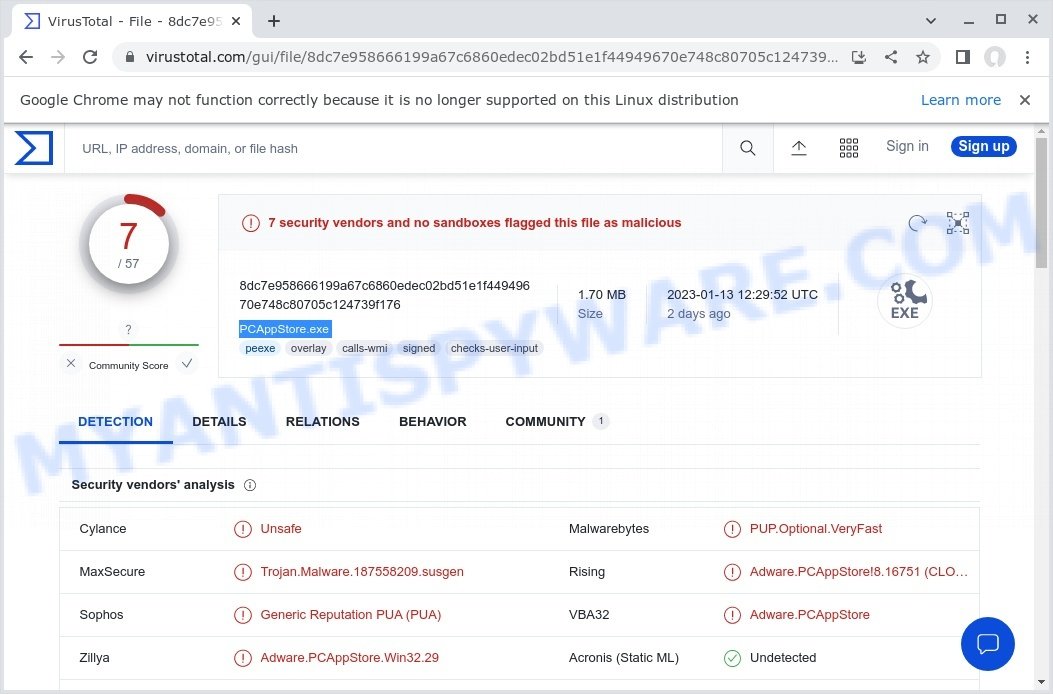The image size is (1053, 694).
Task: Click the signed tag
Action: [419, 348]
